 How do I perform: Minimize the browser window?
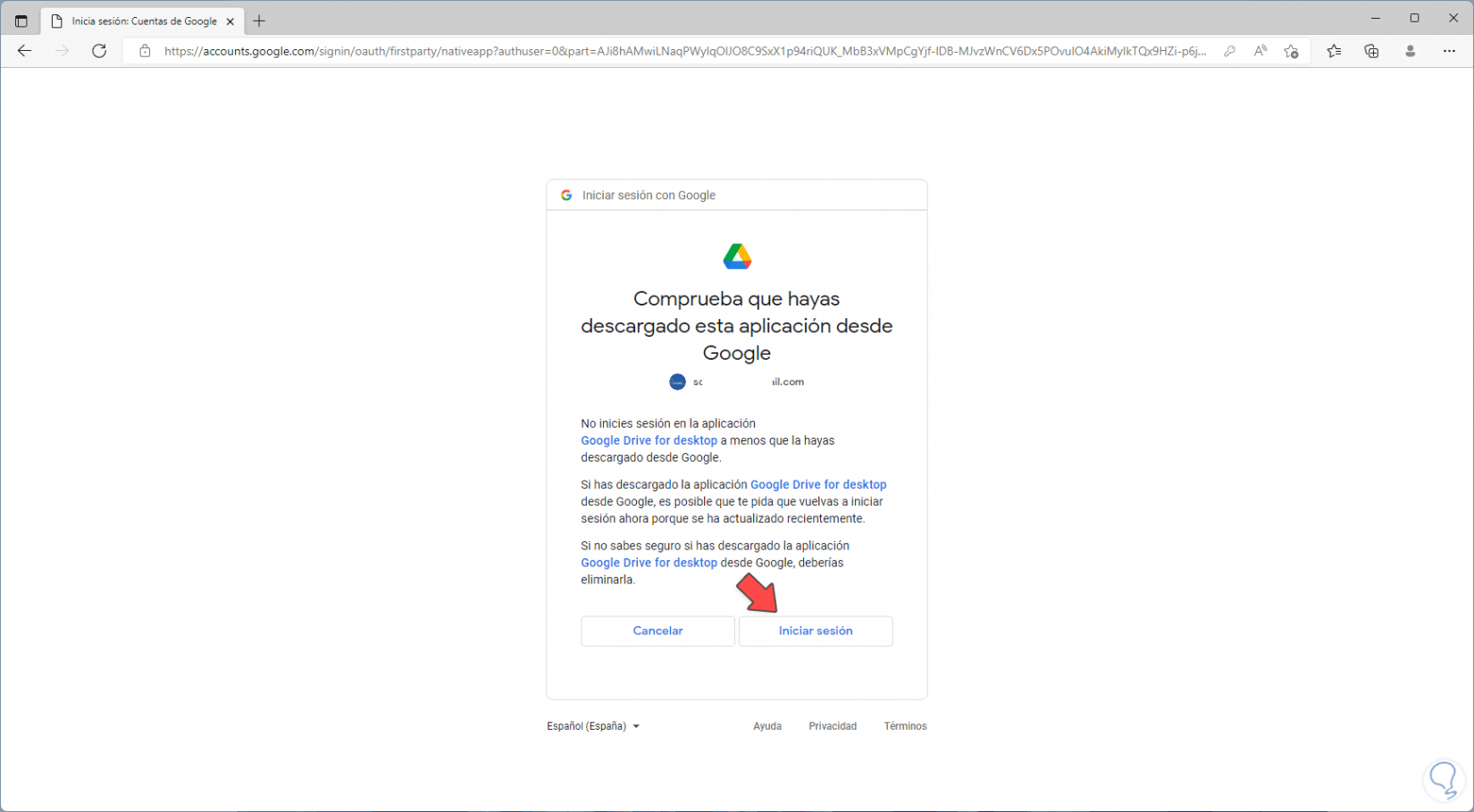(x=1376, y=18)
